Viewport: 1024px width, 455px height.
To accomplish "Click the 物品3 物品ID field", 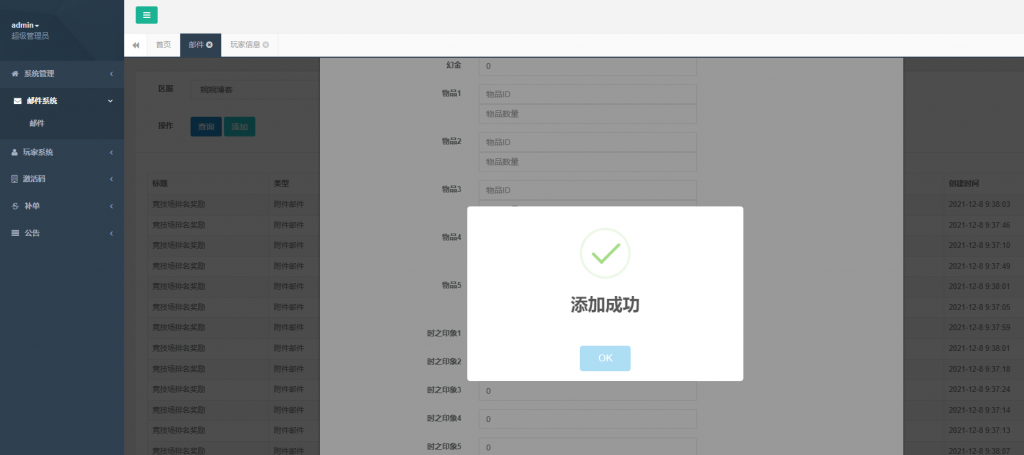I will pyautogui.click(x=587, y=190).
